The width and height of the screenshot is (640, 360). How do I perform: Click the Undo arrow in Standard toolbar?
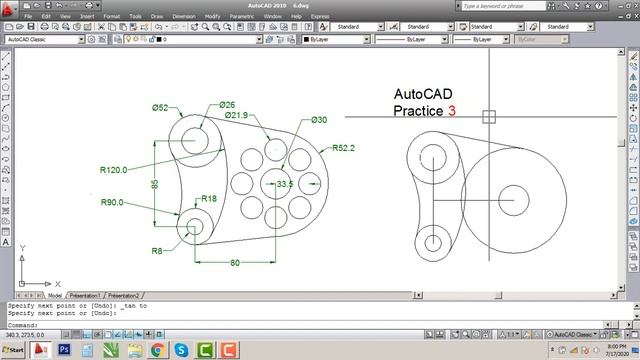pos(158,27)
